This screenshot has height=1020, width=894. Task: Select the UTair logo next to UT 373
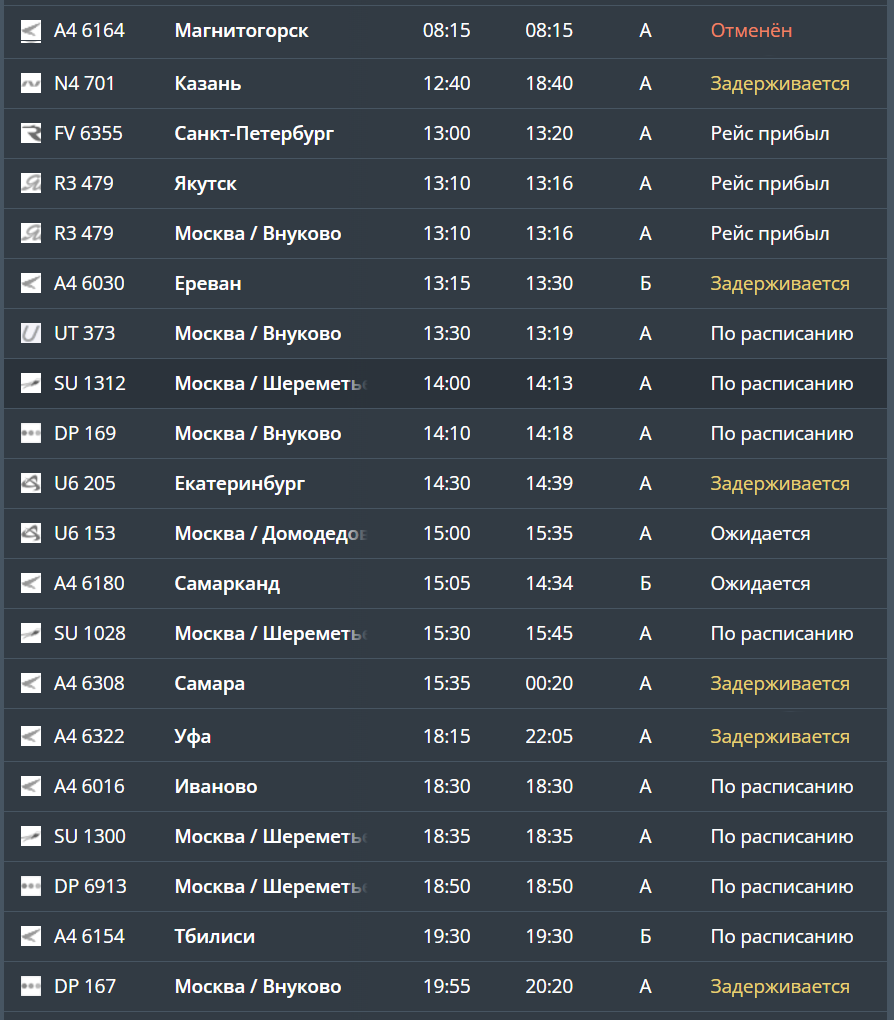[x=31, y=334]
